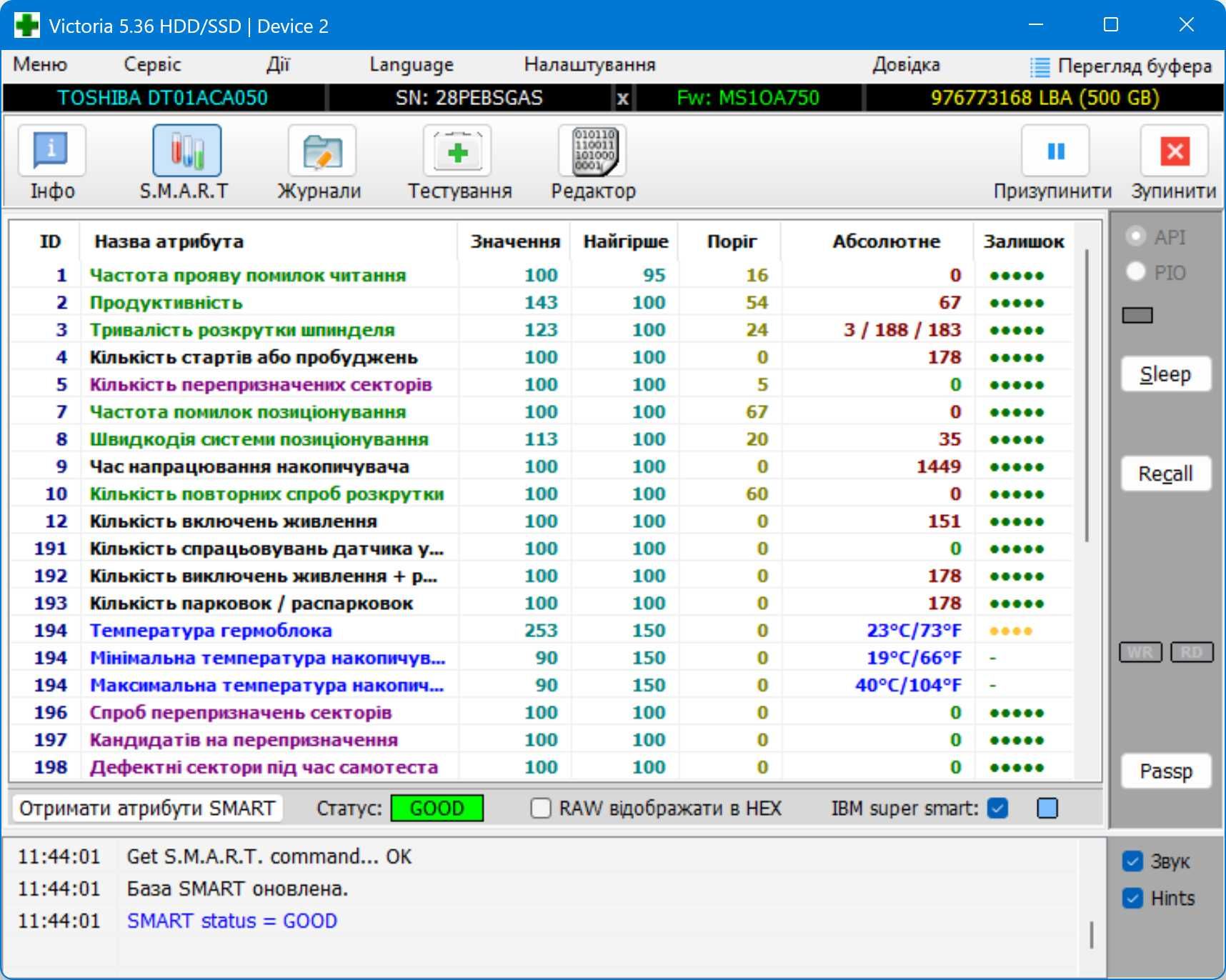The height and width of the screenshot is (980, 1226).
Task: Click the Victoria green cross app icon
Action: (x=27, y=26)
